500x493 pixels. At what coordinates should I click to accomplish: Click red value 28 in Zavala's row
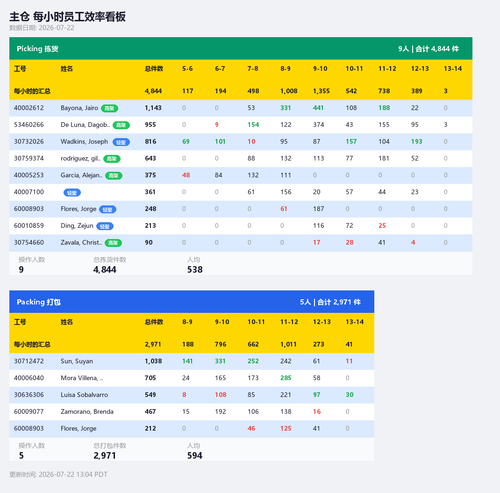[x=349, y=243]
